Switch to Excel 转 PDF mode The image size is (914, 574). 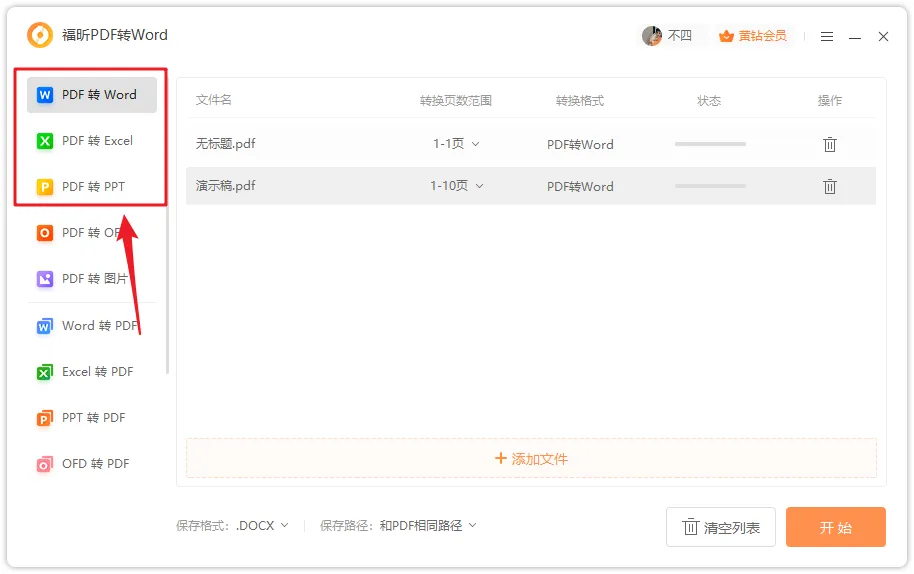(x=92, y=372)
